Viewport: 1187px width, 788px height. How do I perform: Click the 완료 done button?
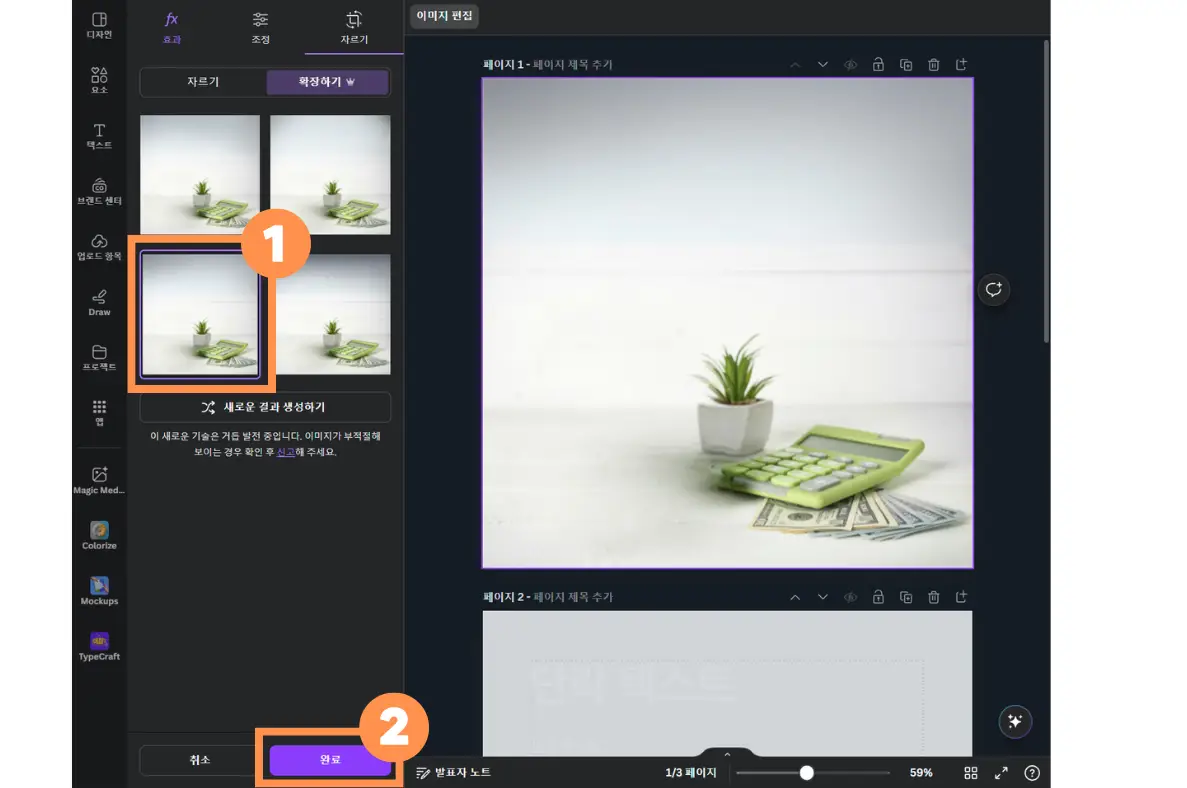[x=330, y=760]
